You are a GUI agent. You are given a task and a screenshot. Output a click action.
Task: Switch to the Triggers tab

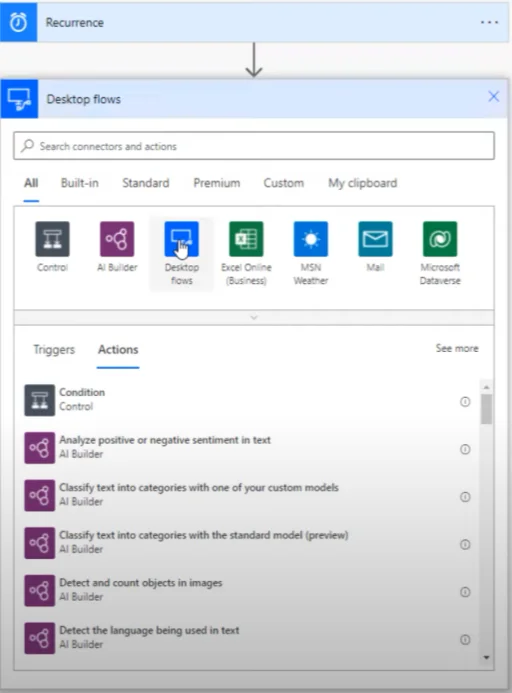point(54,350)
